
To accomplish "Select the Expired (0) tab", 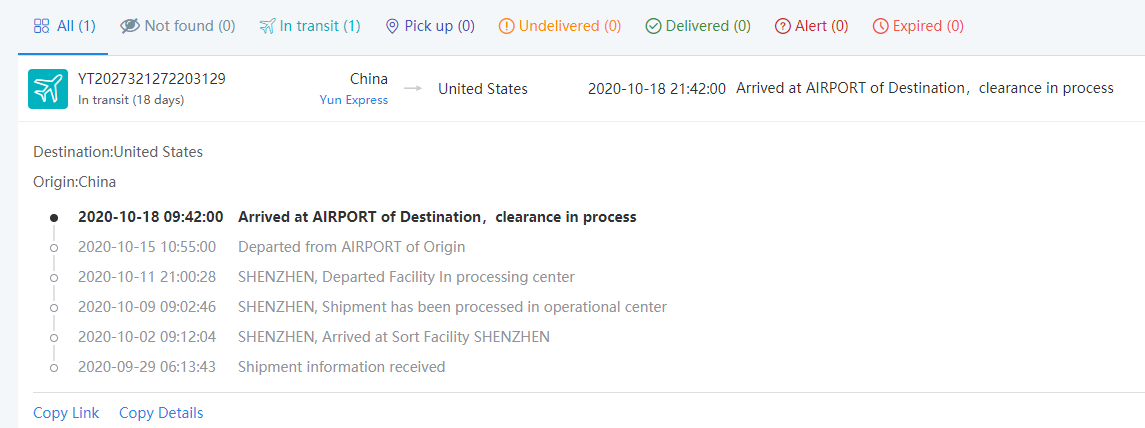I will pyautogui.click(x=918, y=26).
